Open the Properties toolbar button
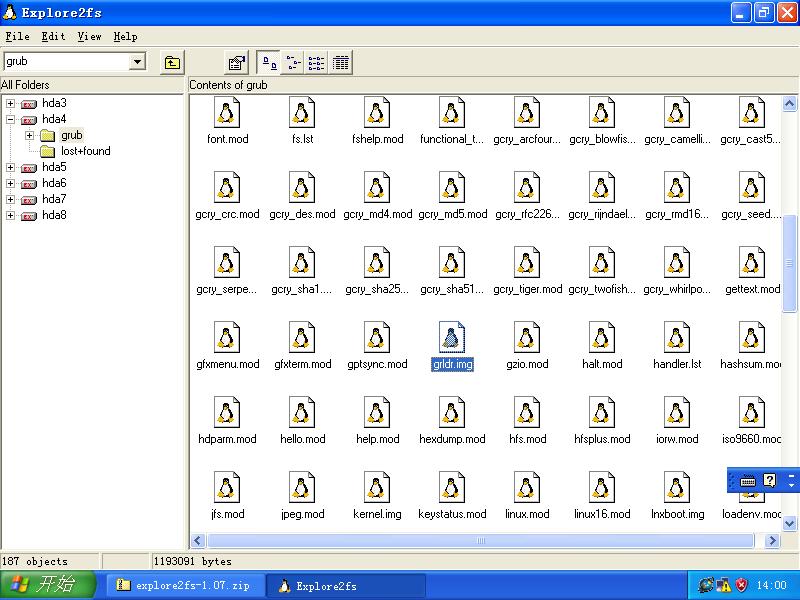Screen dimensions: 800x600 click(x=236, y=63)
